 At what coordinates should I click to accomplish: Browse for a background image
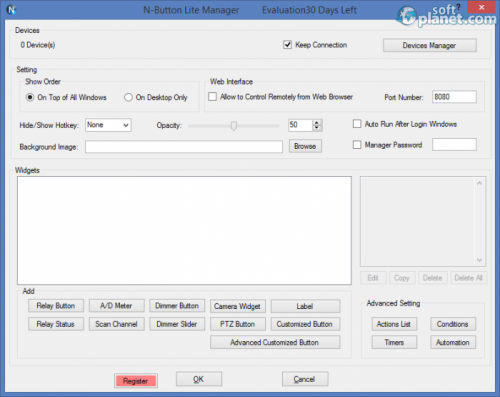click(x=305, y=146)
